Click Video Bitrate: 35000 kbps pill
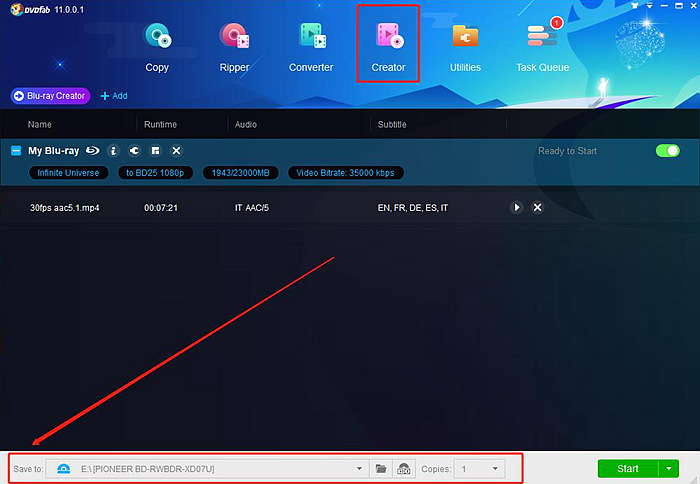The height and width of the screenshot is (484, 700). tap(346, 173)
